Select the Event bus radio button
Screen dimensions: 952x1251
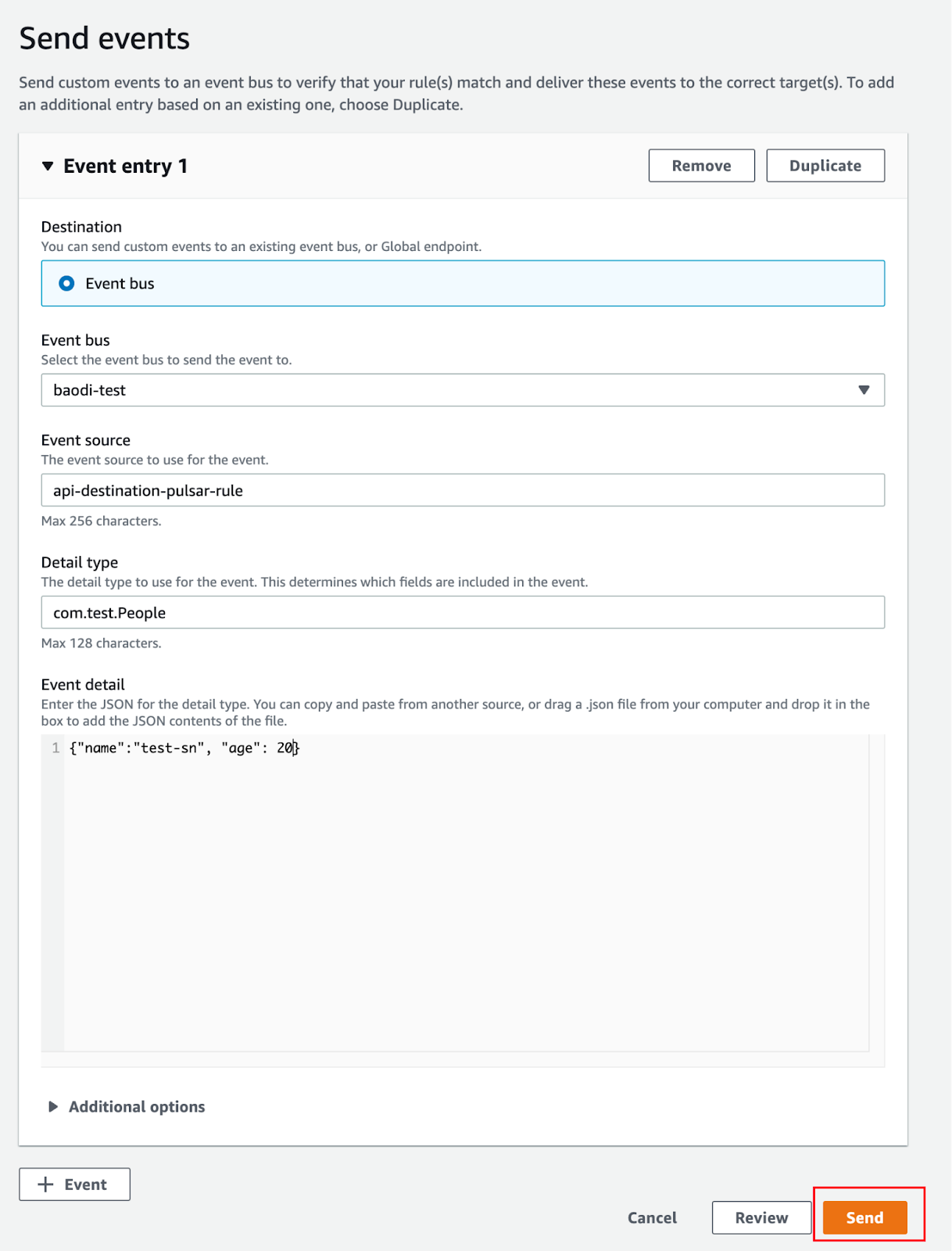point(67,283)
